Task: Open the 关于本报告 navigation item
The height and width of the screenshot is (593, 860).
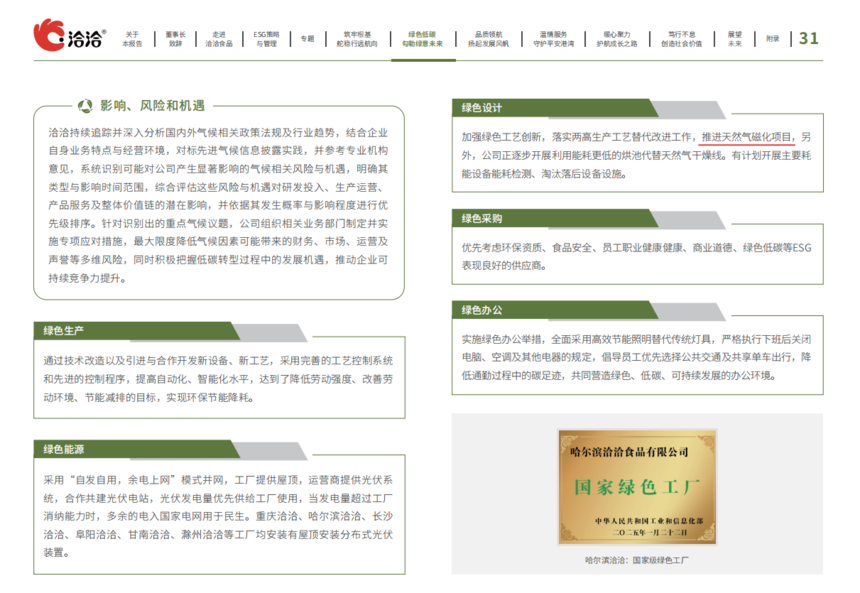Action: (x=132, y=39)
